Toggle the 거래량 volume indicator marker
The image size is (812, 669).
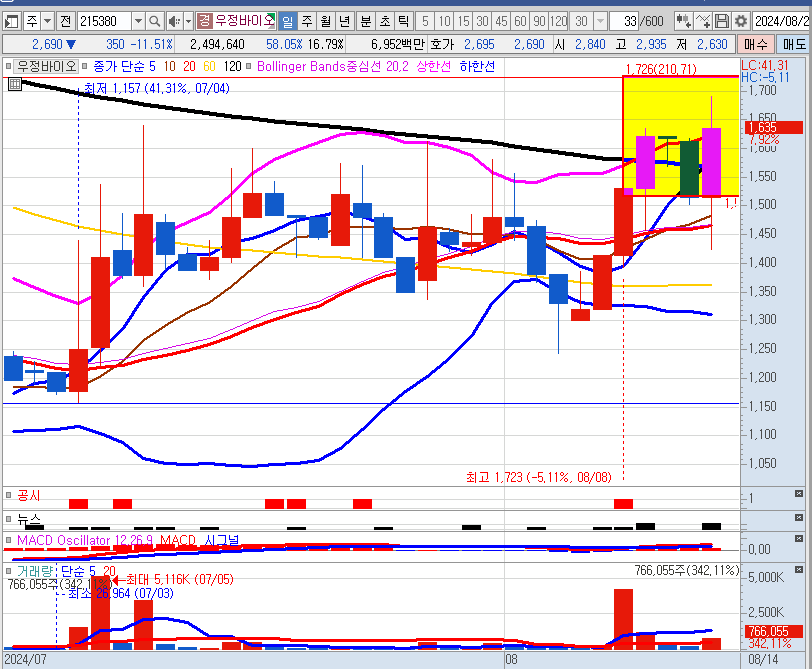(x=9, y=571)
